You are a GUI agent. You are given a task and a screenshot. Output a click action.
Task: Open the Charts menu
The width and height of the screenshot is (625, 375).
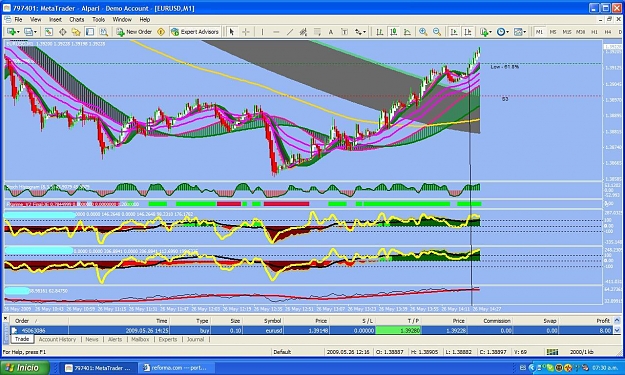(x=77, y=20)
